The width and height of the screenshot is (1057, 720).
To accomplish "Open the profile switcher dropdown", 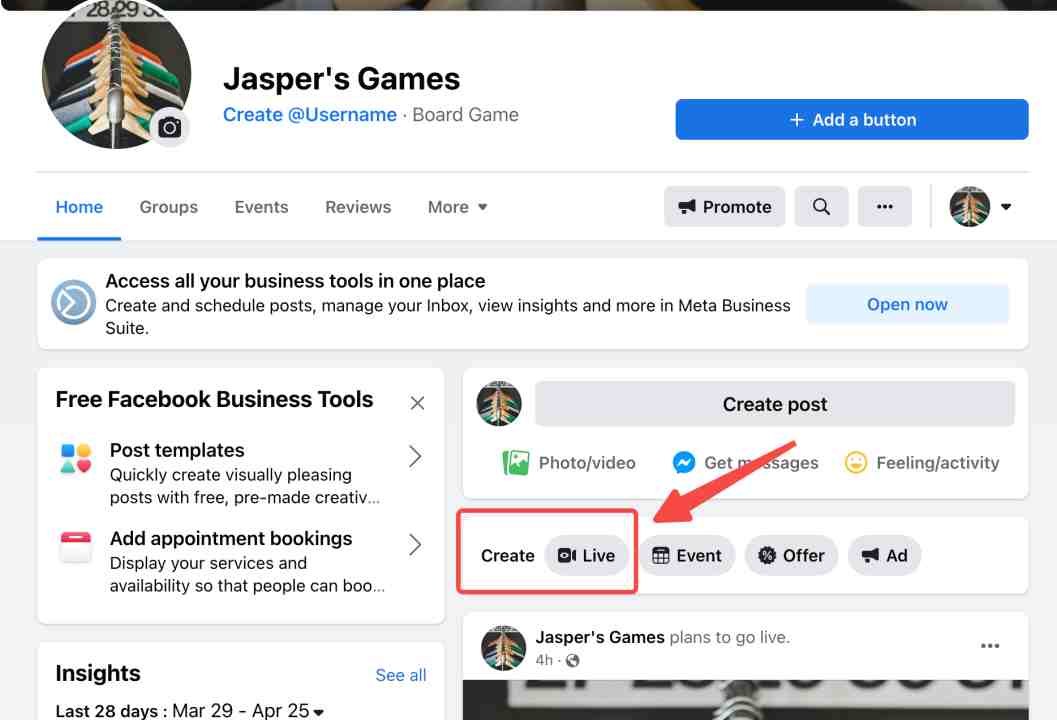I will 1006,206.
